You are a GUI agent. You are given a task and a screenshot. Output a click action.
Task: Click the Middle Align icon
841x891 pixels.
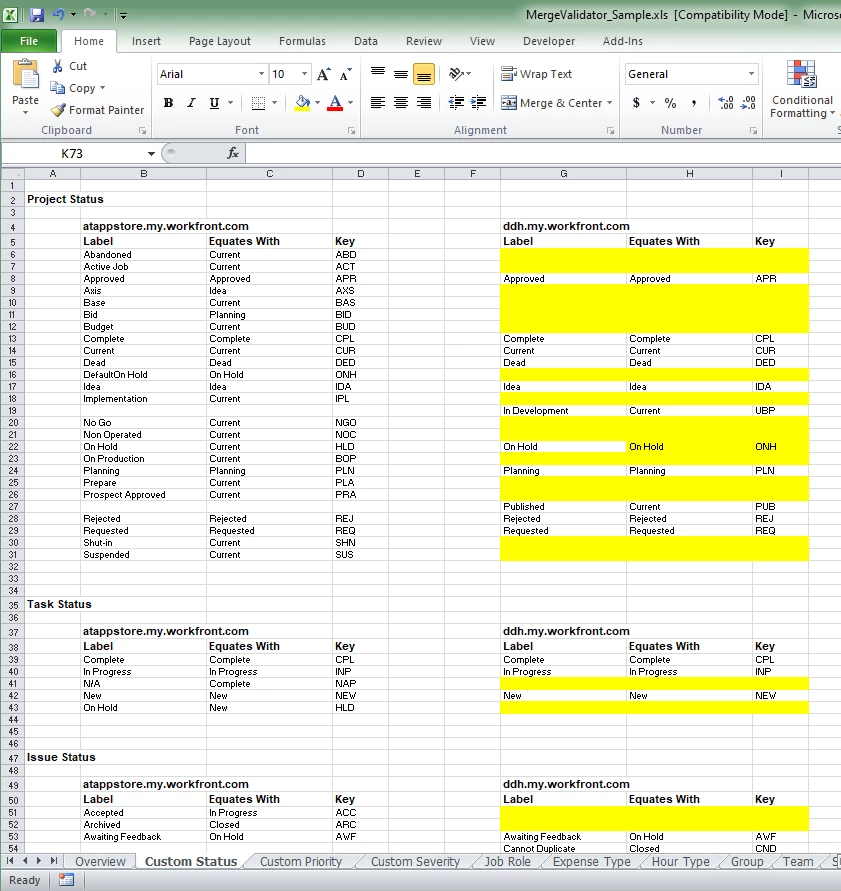click(x=401, y=74)
